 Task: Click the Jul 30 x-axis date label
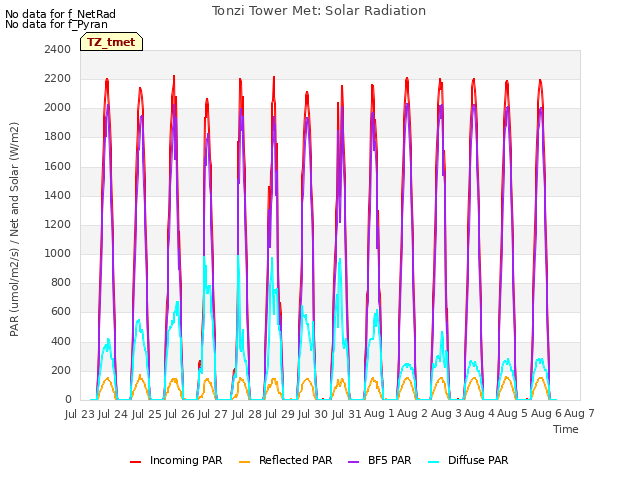click(x=313, y=414)
